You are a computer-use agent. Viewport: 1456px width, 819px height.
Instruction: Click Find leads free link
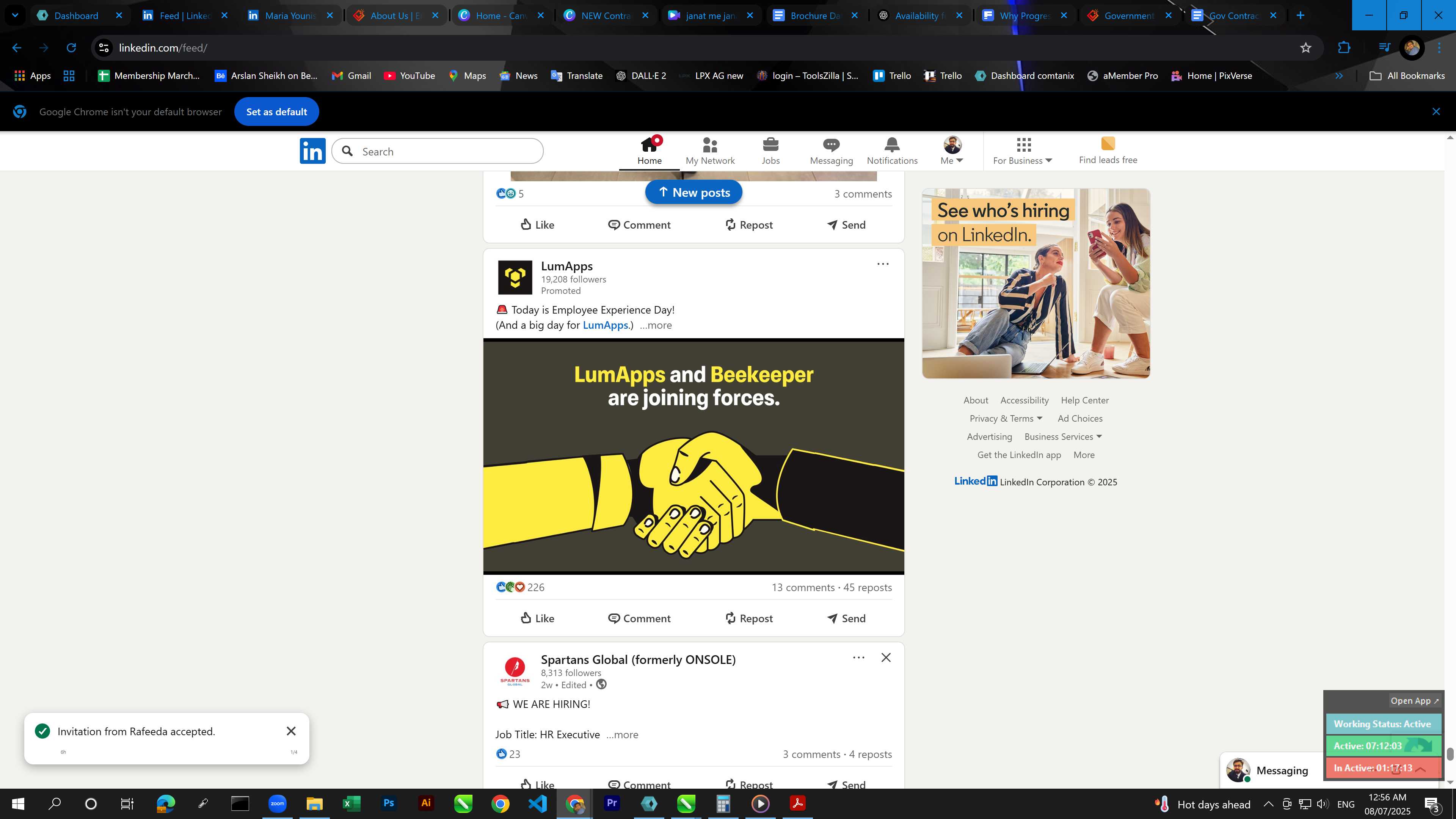click(x=1108, y=151)
